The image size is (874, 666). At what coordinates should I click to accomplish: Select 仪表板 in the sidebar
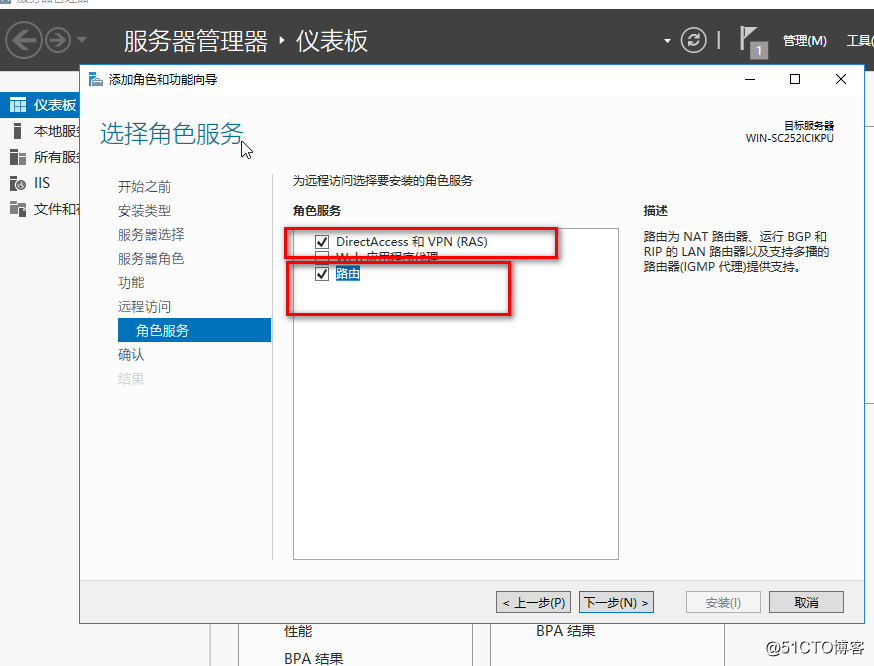coord(40,105)
